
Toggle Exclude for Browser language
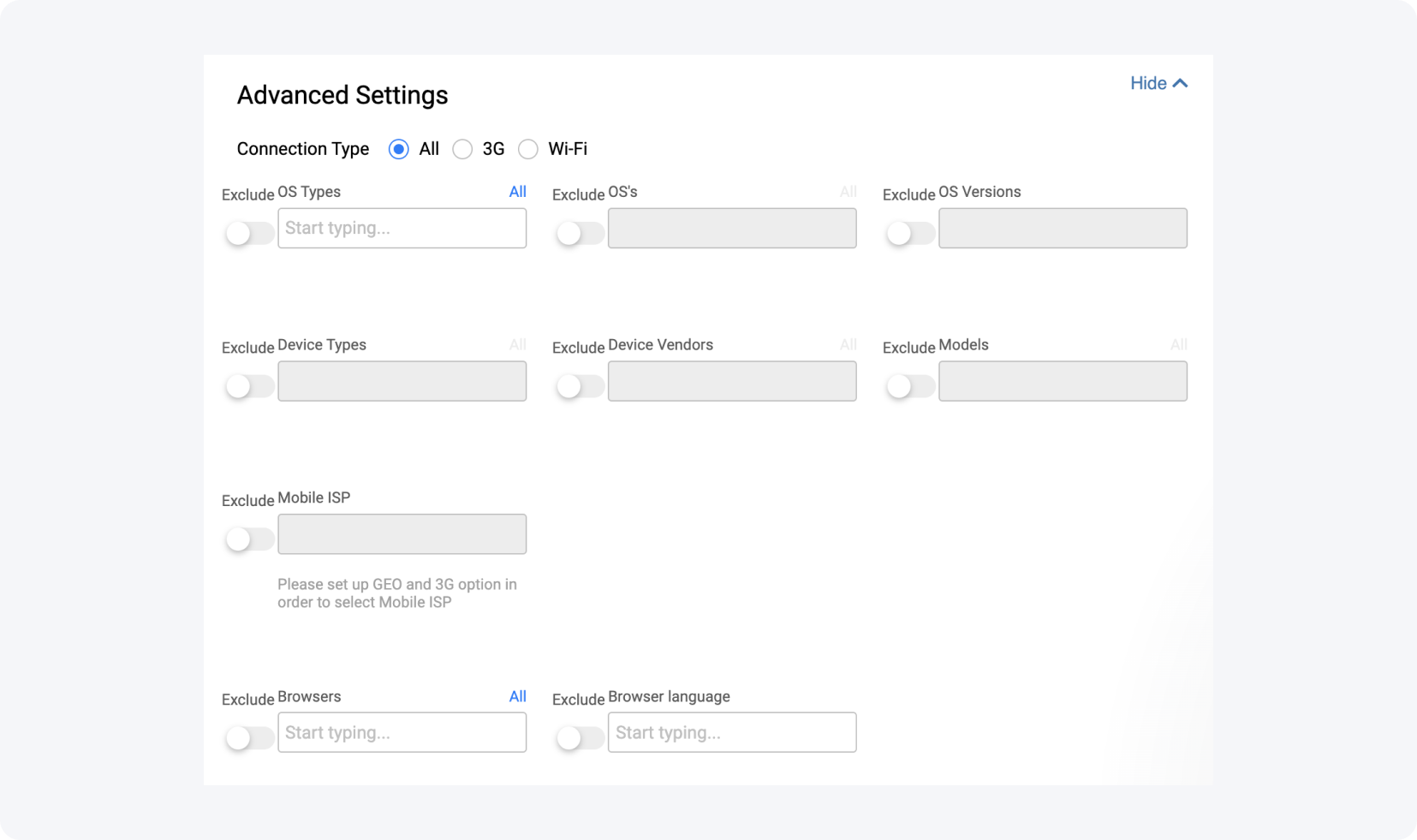click(580, 738)
